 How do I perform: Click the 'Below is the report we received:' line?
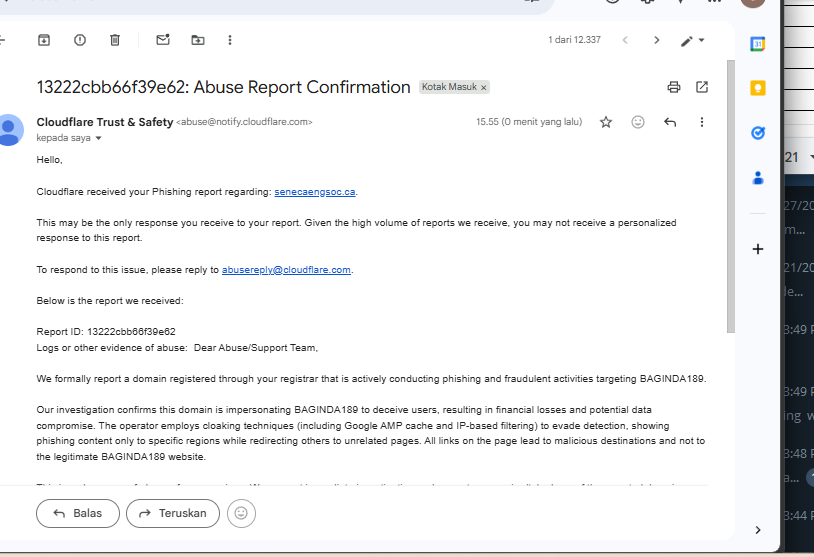[110, 301]
